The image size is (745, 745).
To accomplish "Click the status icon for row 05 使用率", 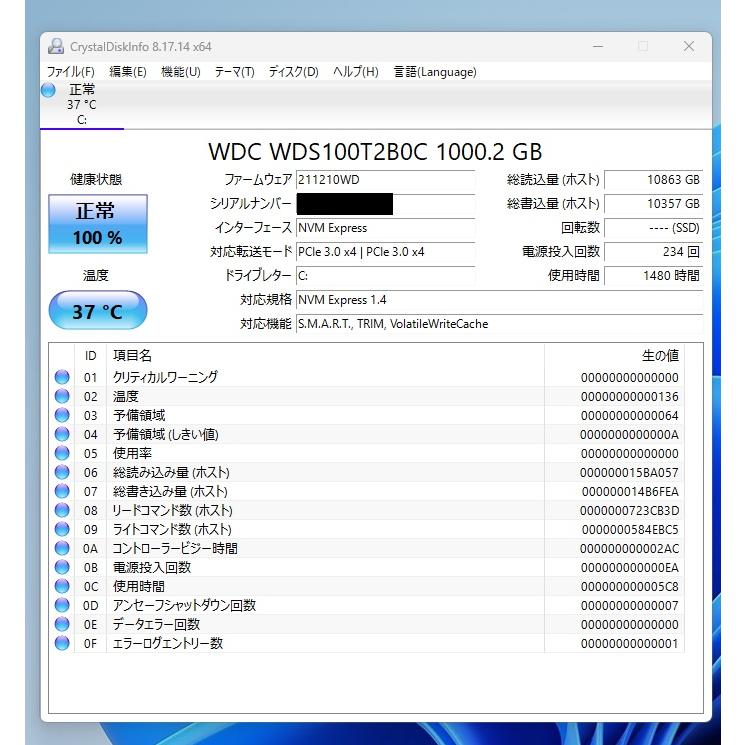I will coord(62,453).
